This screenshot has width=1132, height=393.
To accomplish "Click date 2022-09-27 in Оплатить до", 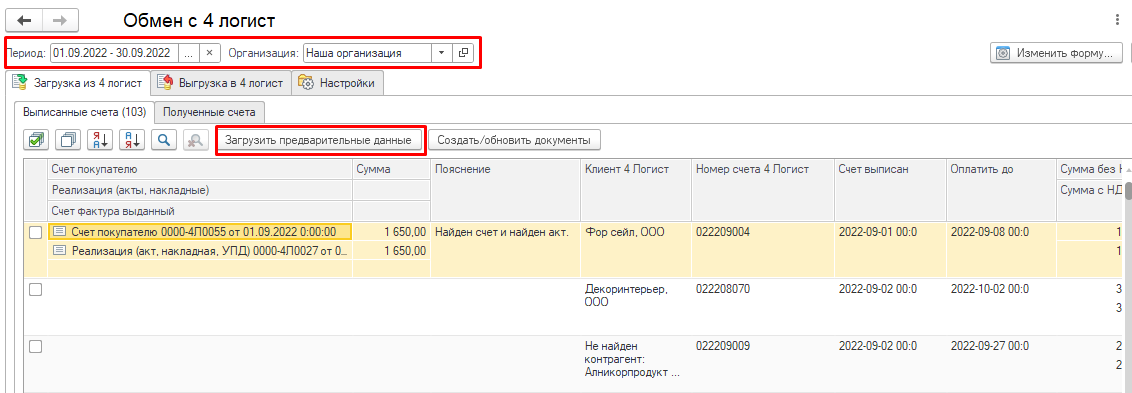I will tap(990, 346).
